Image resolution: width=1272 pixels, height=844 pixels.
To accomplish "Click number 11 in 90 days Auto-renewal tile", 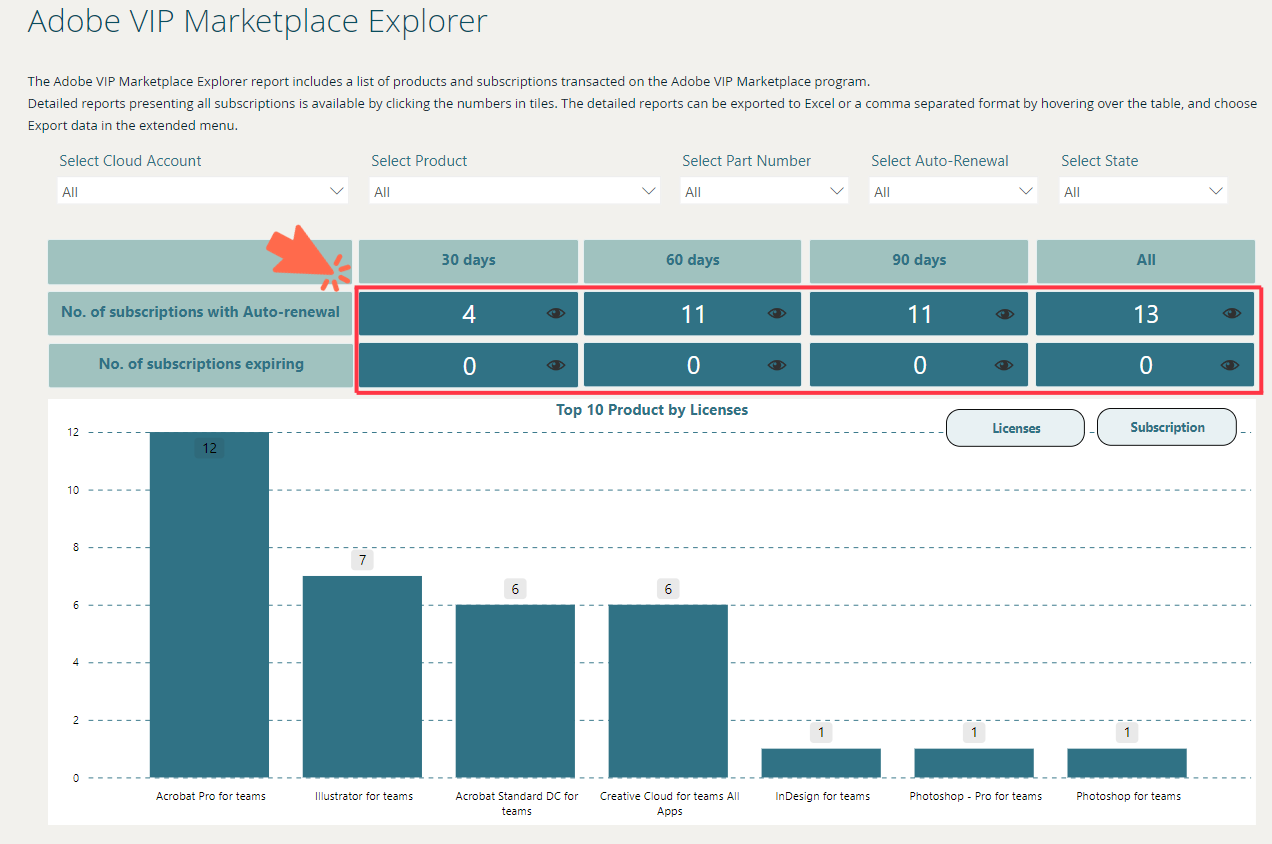I will click(x=919, y=314).
